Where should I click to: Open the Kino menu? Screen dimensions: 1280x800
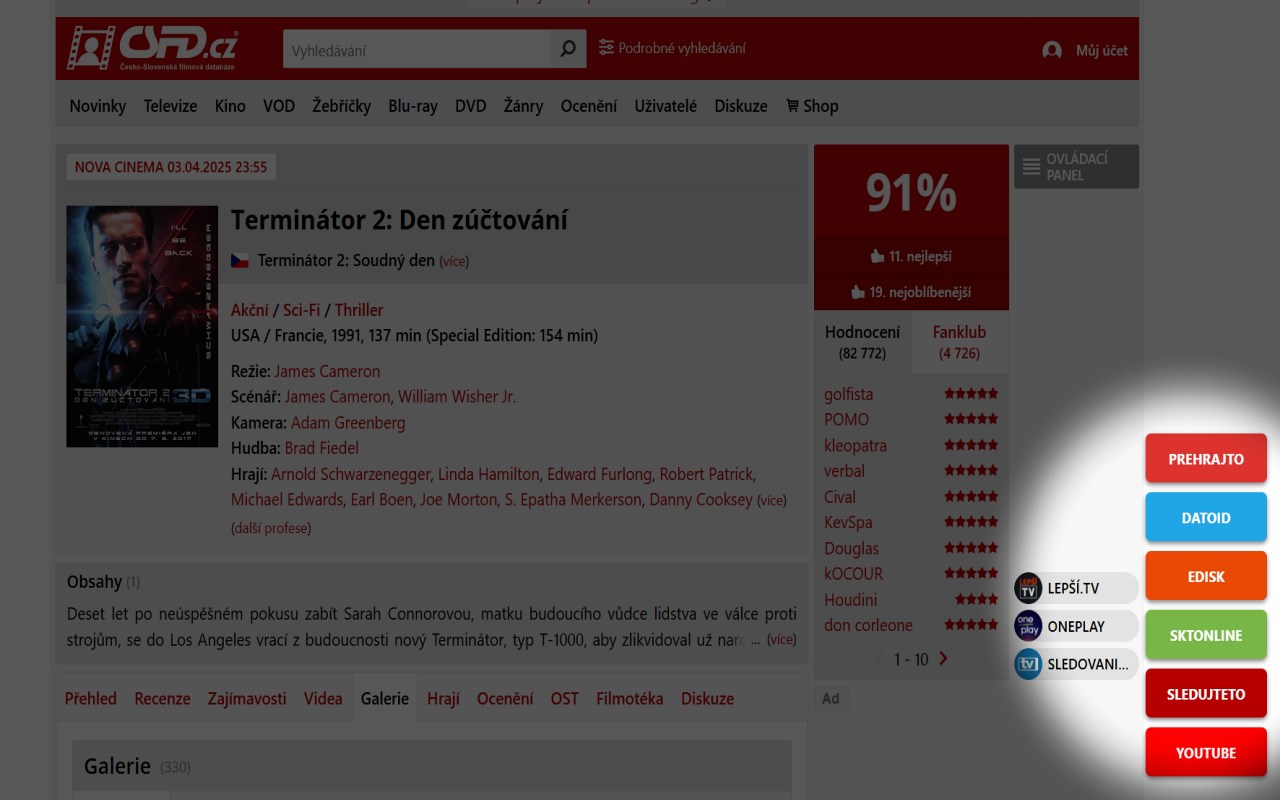pyautogui.click(x=230, y=105)
